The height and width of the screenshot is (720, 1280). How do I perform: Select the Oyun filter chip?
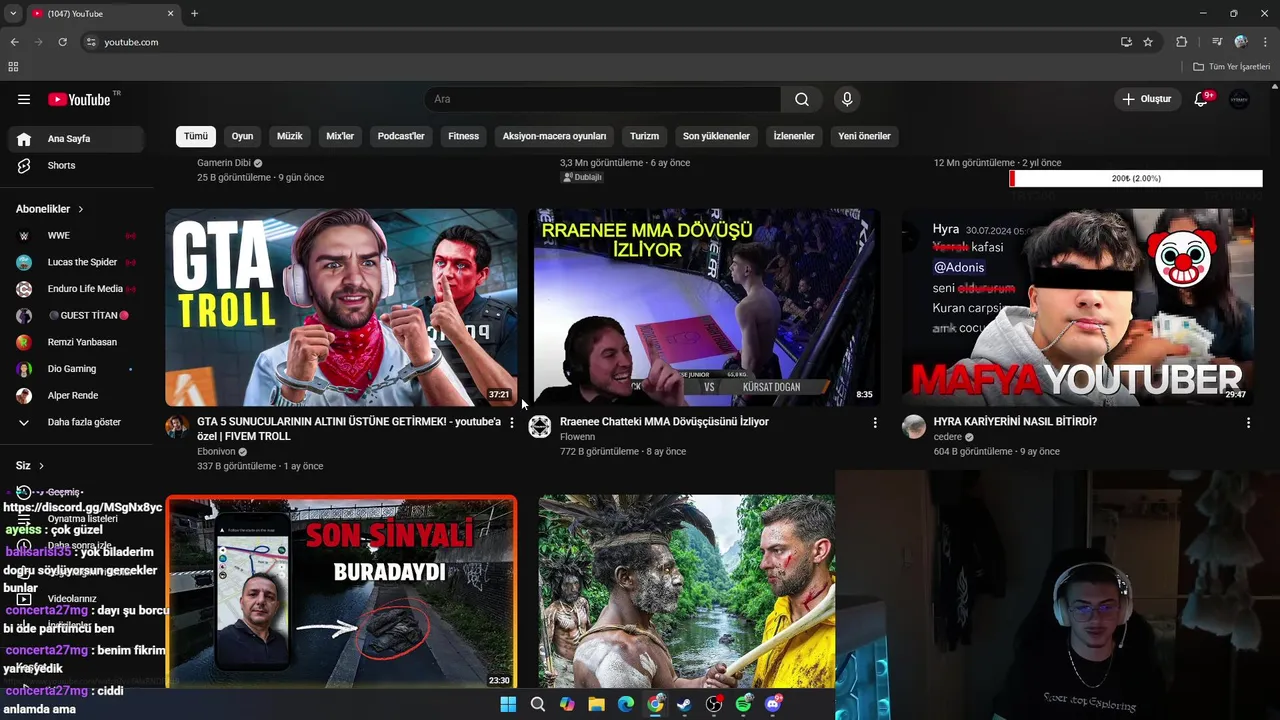click(x=243, y=136)
